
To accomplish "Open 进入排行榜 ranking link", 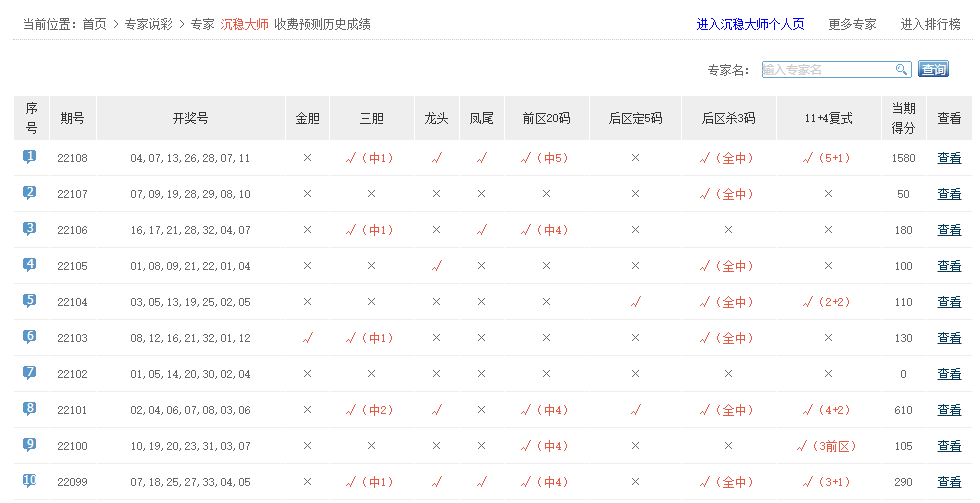I will (930, 24).
